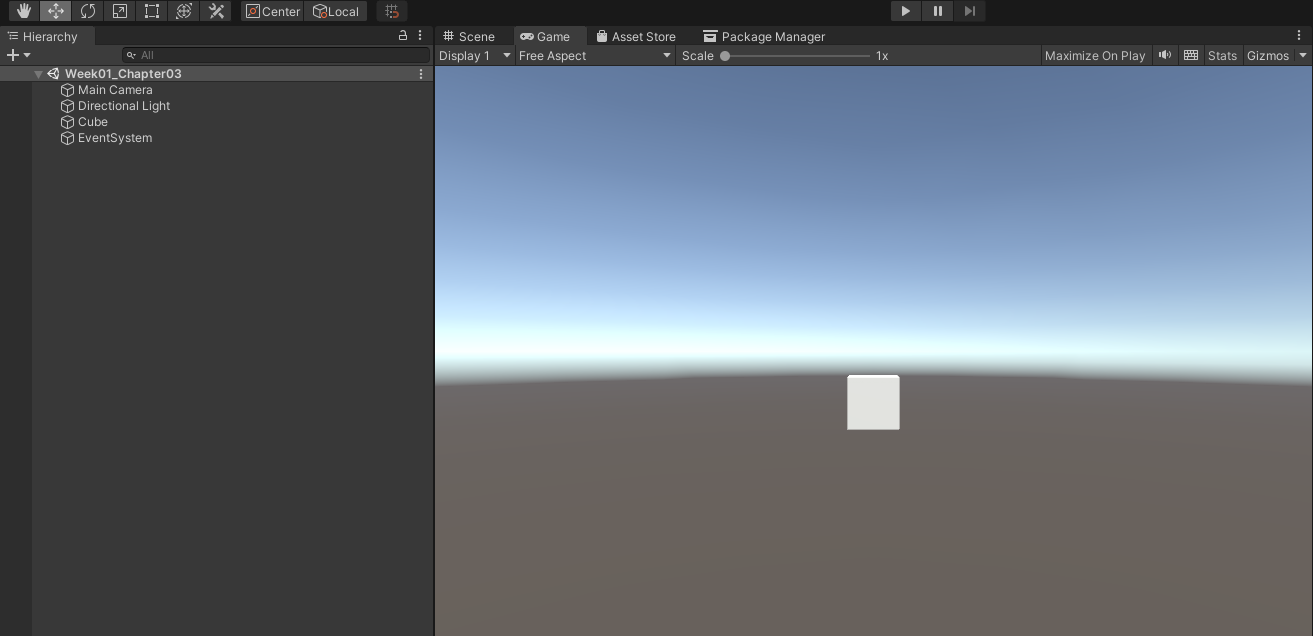Select Directional Light in Hierarchy
This screenshot has height=636, width=1313.
[124, 106]
